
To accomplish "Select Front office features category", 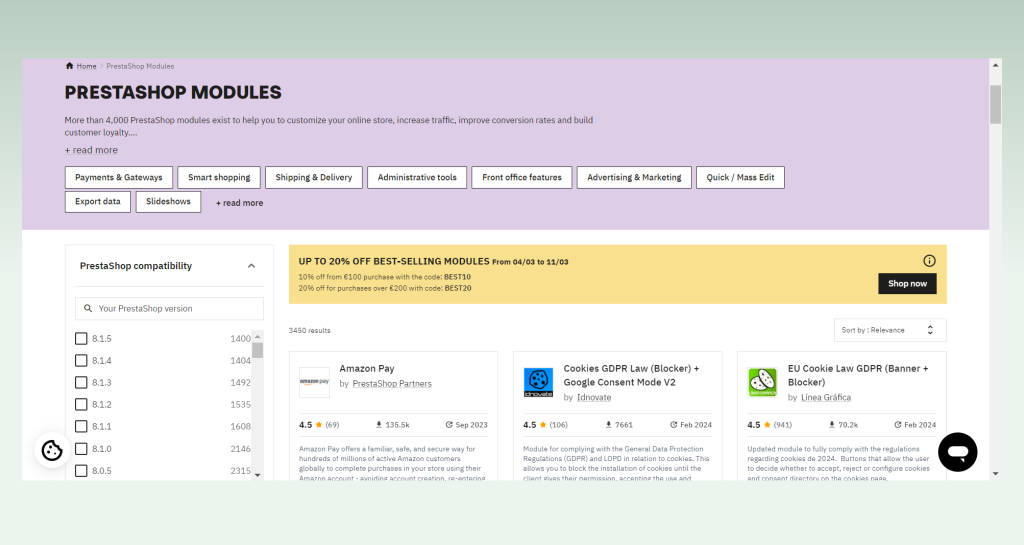I will (522, 178).
